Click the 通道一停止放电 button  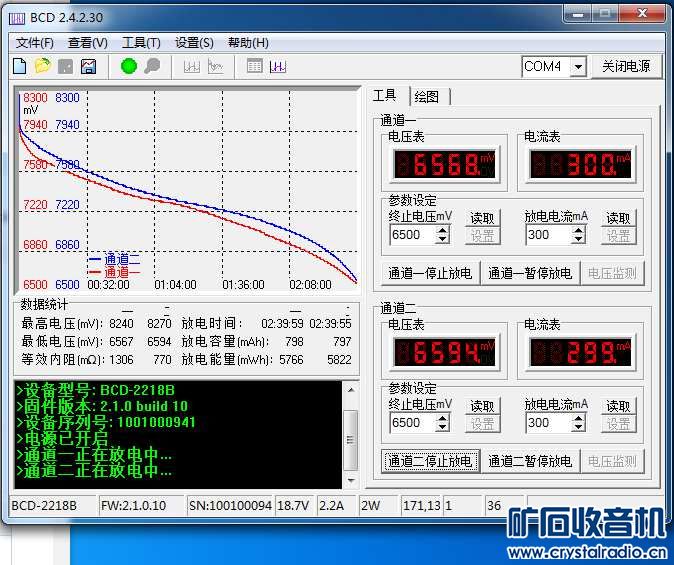[x=430, y=273]
